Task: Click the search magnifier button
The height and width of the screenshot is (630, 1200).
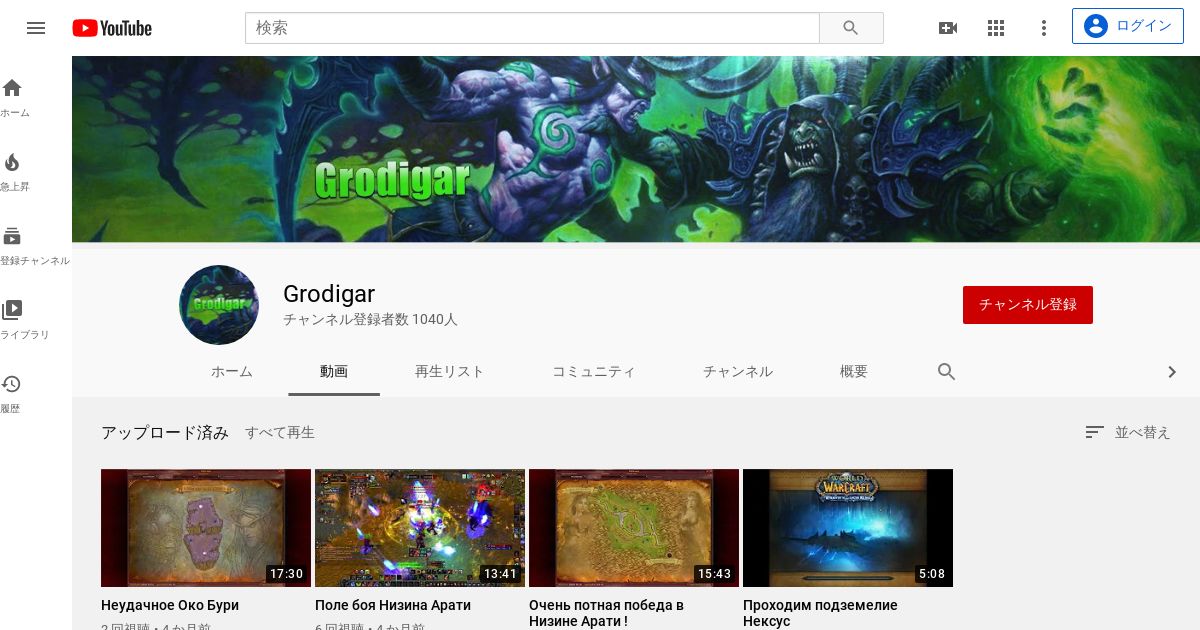Action: tap(851, 28)
